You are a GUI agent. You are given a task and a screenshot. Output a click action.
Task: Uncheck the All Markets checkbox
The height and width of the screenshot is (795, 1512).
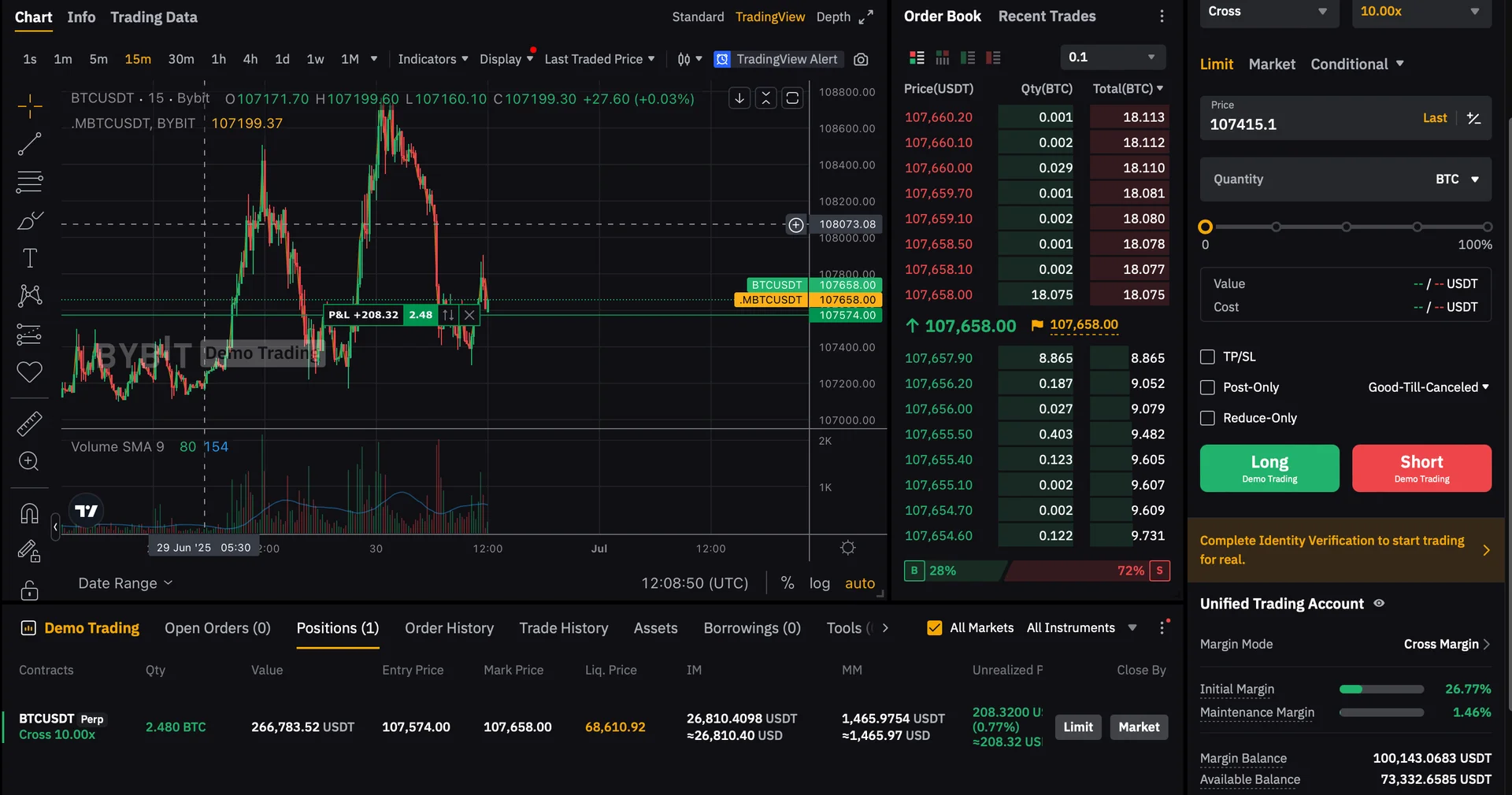935,628
